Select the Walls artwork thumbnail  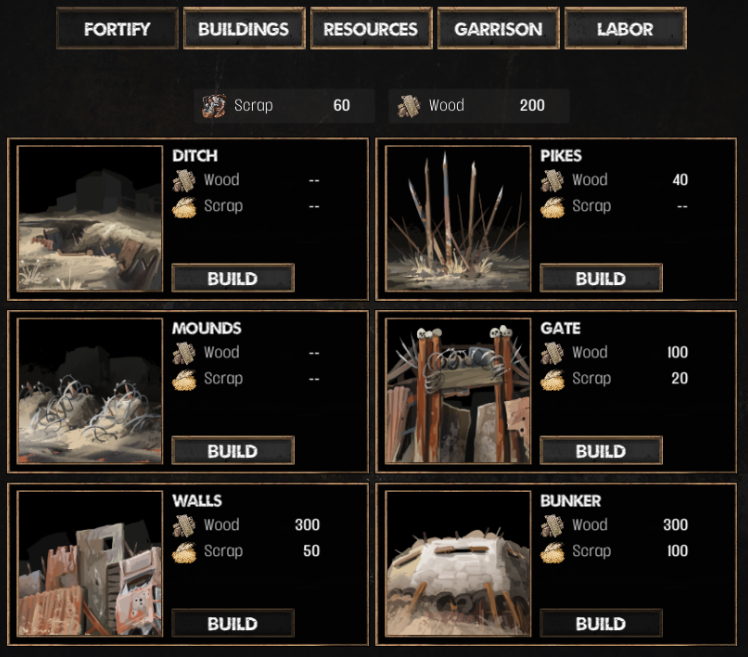pyautogui.click(x=90, y=564)
